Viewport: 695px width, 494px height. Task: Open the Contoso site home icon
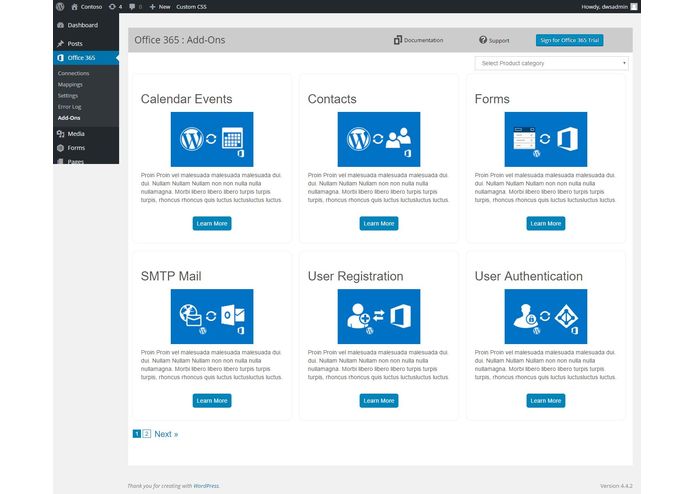pyautogui.click(x=74, y=7)
